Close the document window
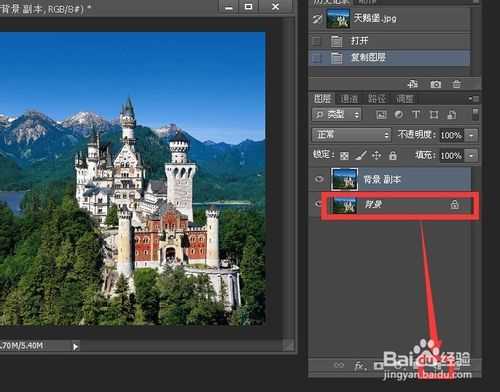The image size is (500, 392). pos(276,7)
